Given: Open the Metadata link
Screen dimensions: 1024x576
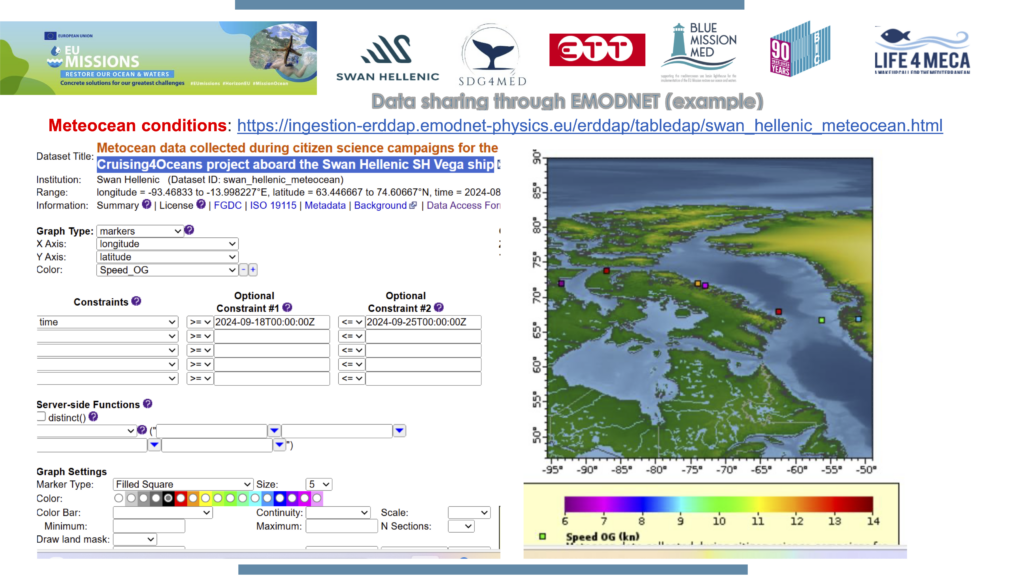Looking at the screenshot, I should point(325,205).
